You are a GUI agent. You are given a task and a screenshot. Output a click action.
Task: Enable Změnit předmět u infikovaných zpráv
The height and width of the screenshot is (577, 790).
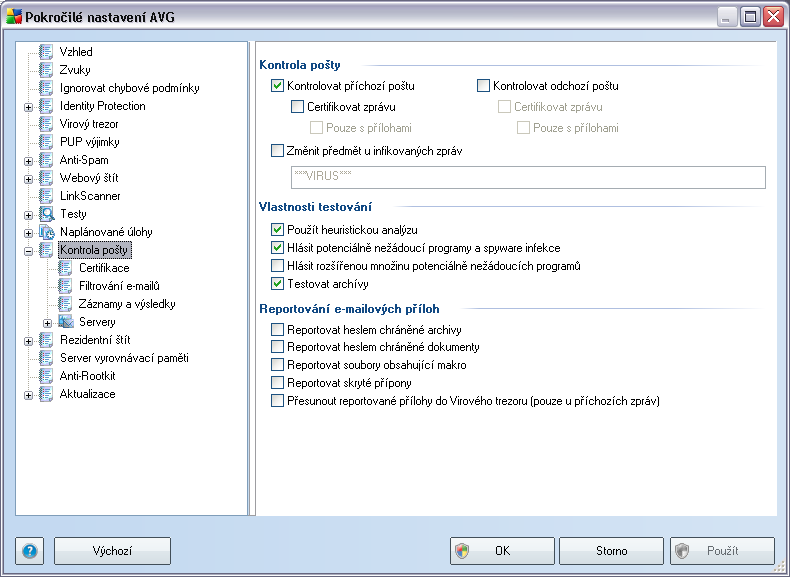tap(277, 151)
